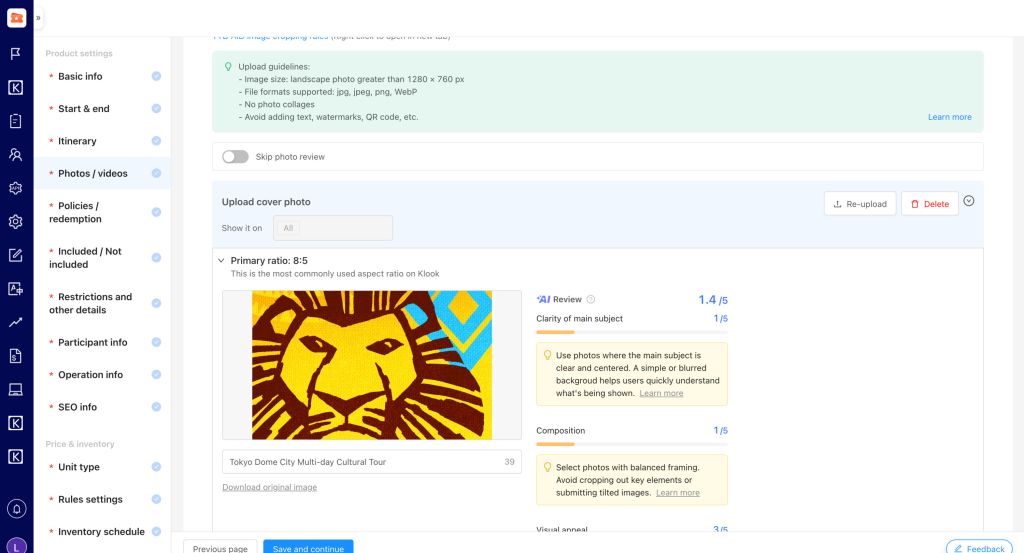This screenshot has width=1024, height=553.
Task: Click the red Delete button
Action: [929, 204]
